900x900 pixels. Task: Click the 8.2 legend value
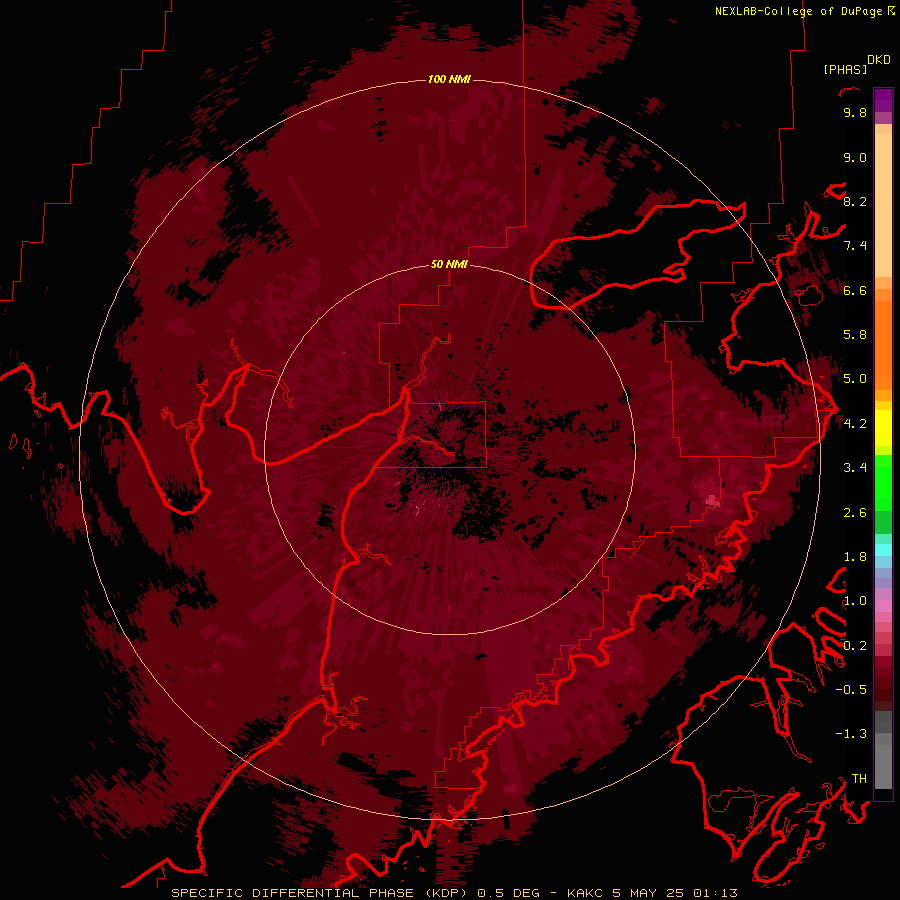click(x=855, y=201)
